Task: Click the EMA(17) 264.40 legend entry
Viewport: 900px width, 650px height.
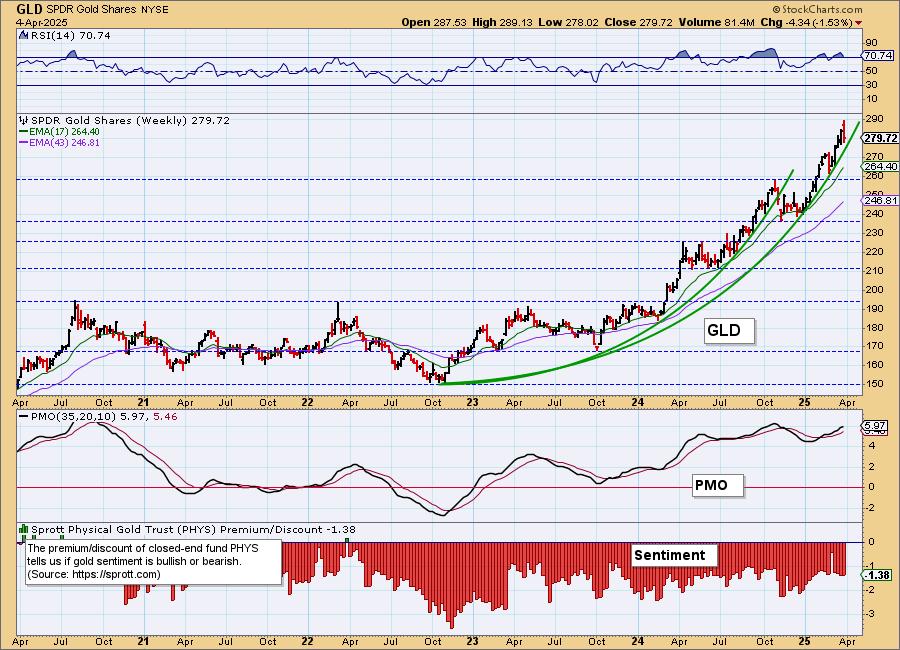Action: coord(60,131)
